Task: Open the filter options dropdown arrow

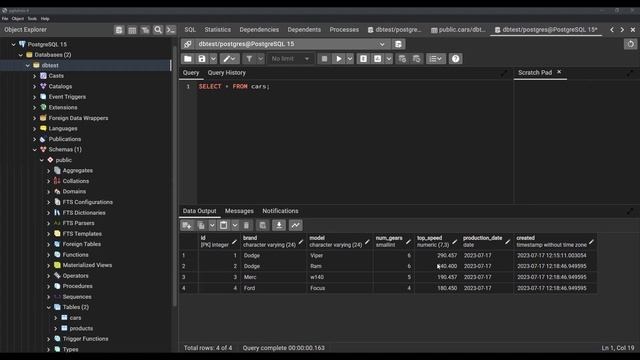Action: click(260, 59)
